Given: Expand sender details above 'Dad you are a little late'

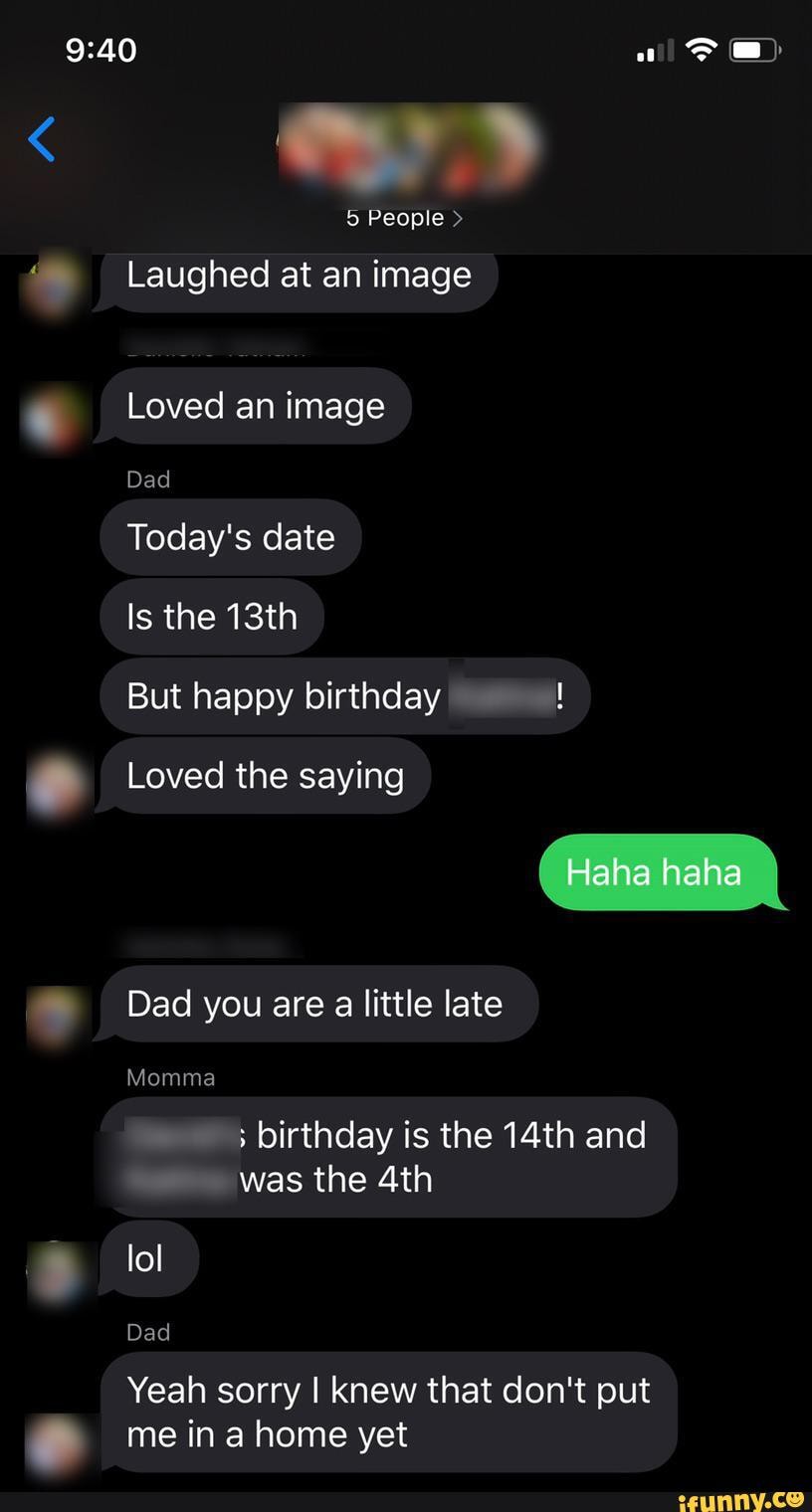Looking at the screenshot, I should point(209,943).
